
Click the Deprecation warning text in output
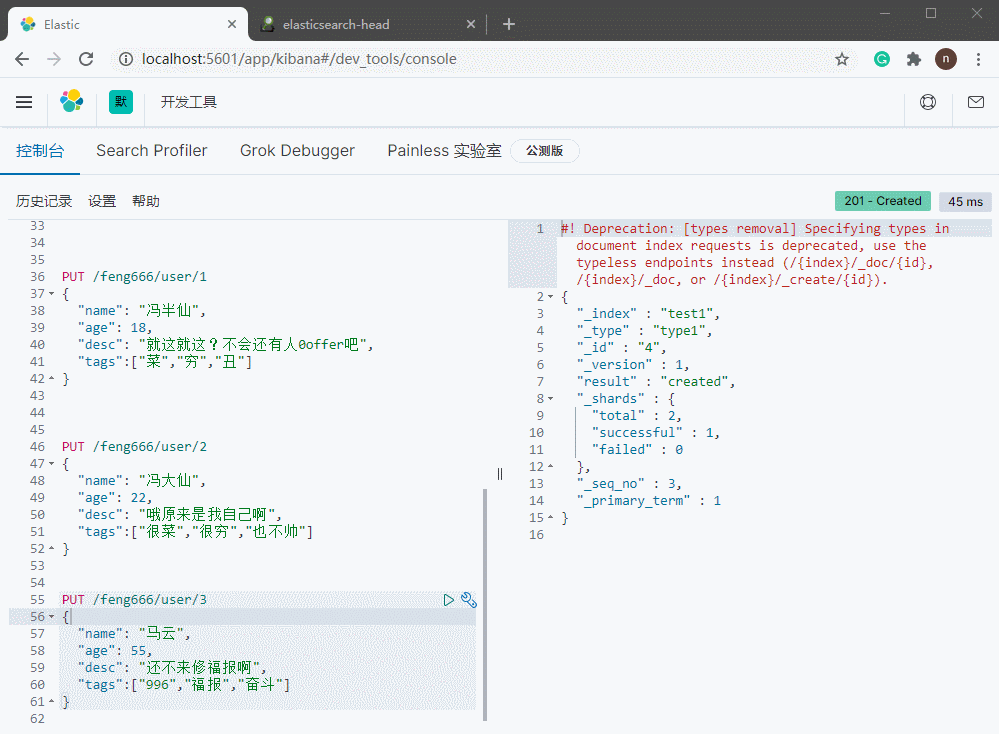point(755,254)
